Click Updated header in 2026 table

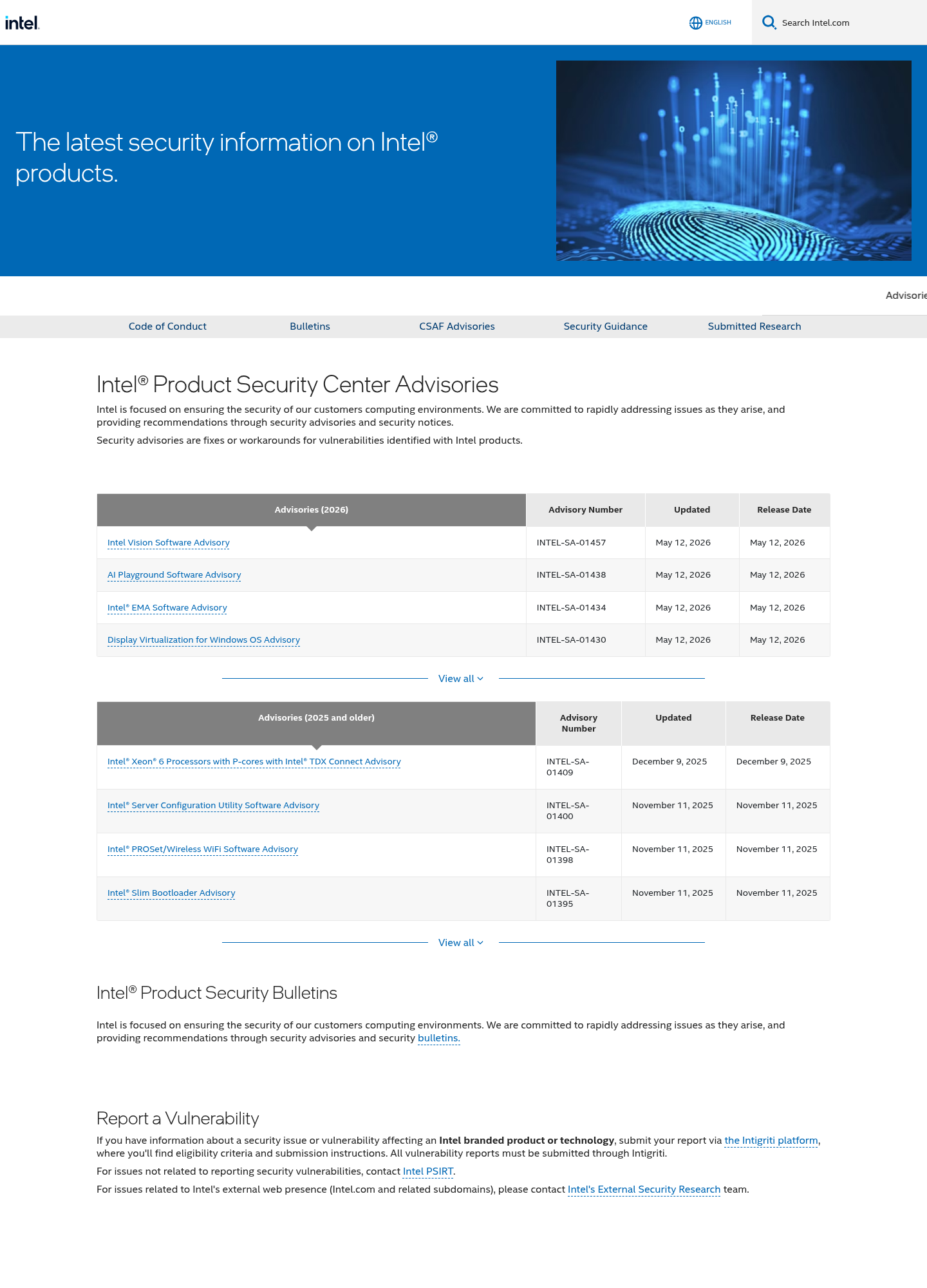pyautogui.click(x=692, y=510)
